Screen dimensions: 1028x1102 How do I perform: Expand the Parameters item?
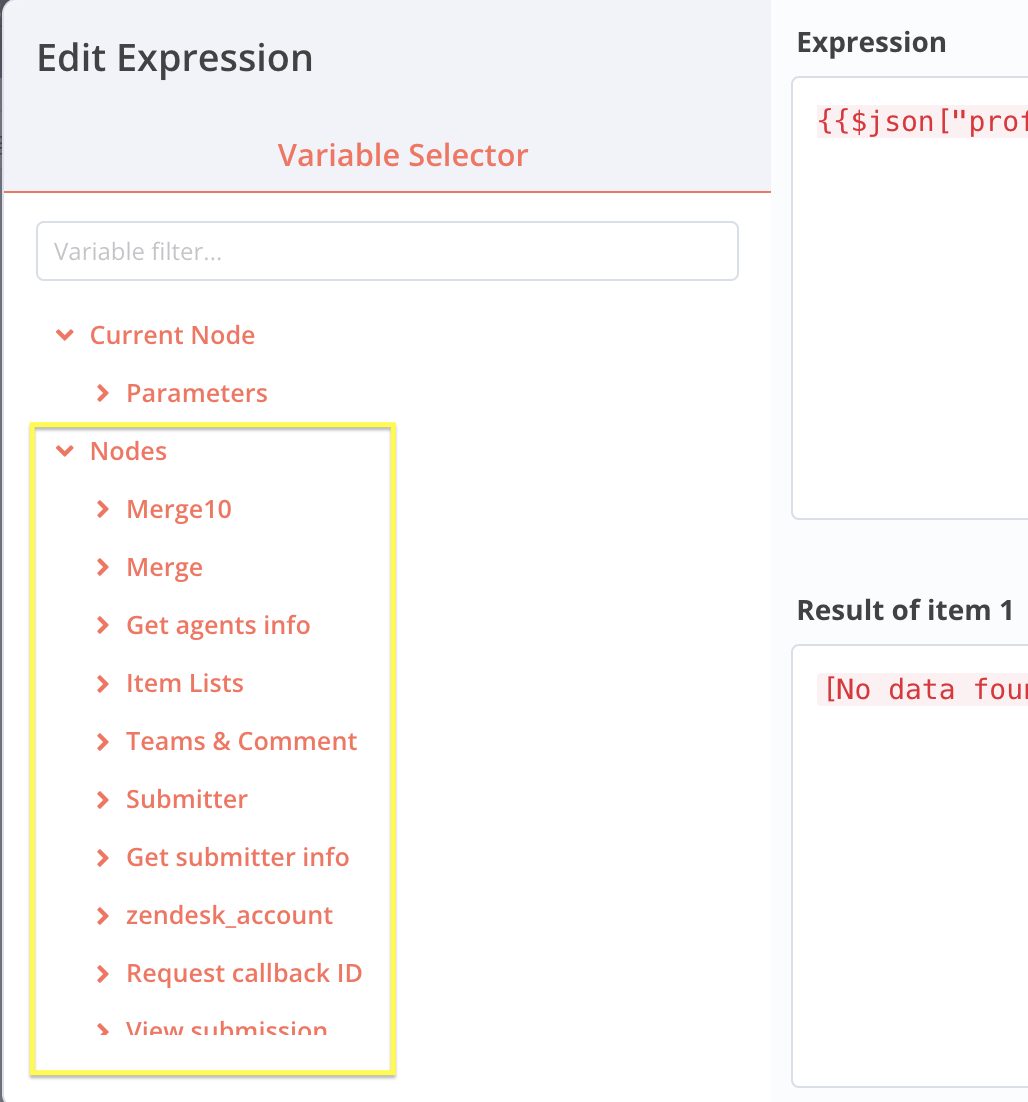(196, 393)
